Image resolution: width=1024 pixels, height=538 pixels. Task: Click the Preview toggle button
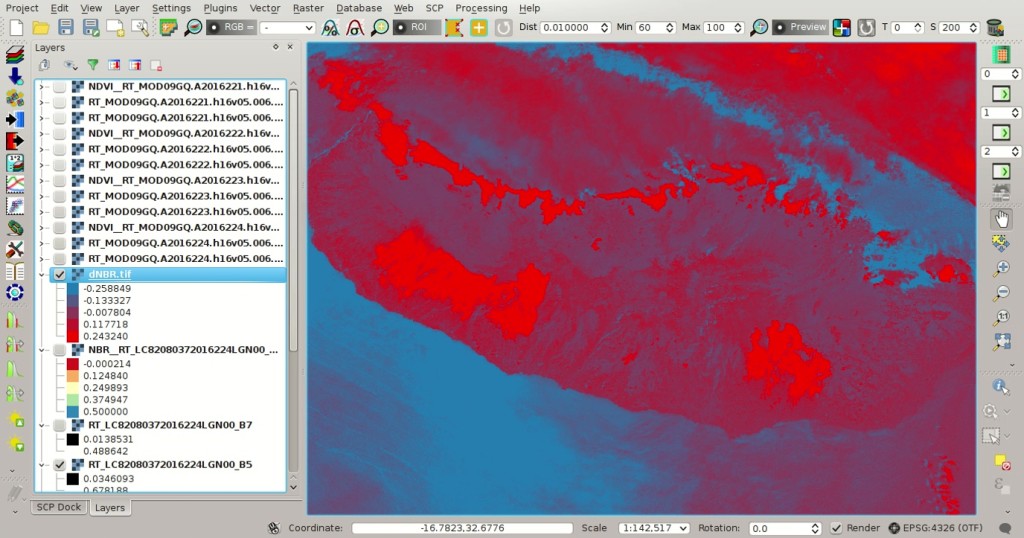[800, 27]
